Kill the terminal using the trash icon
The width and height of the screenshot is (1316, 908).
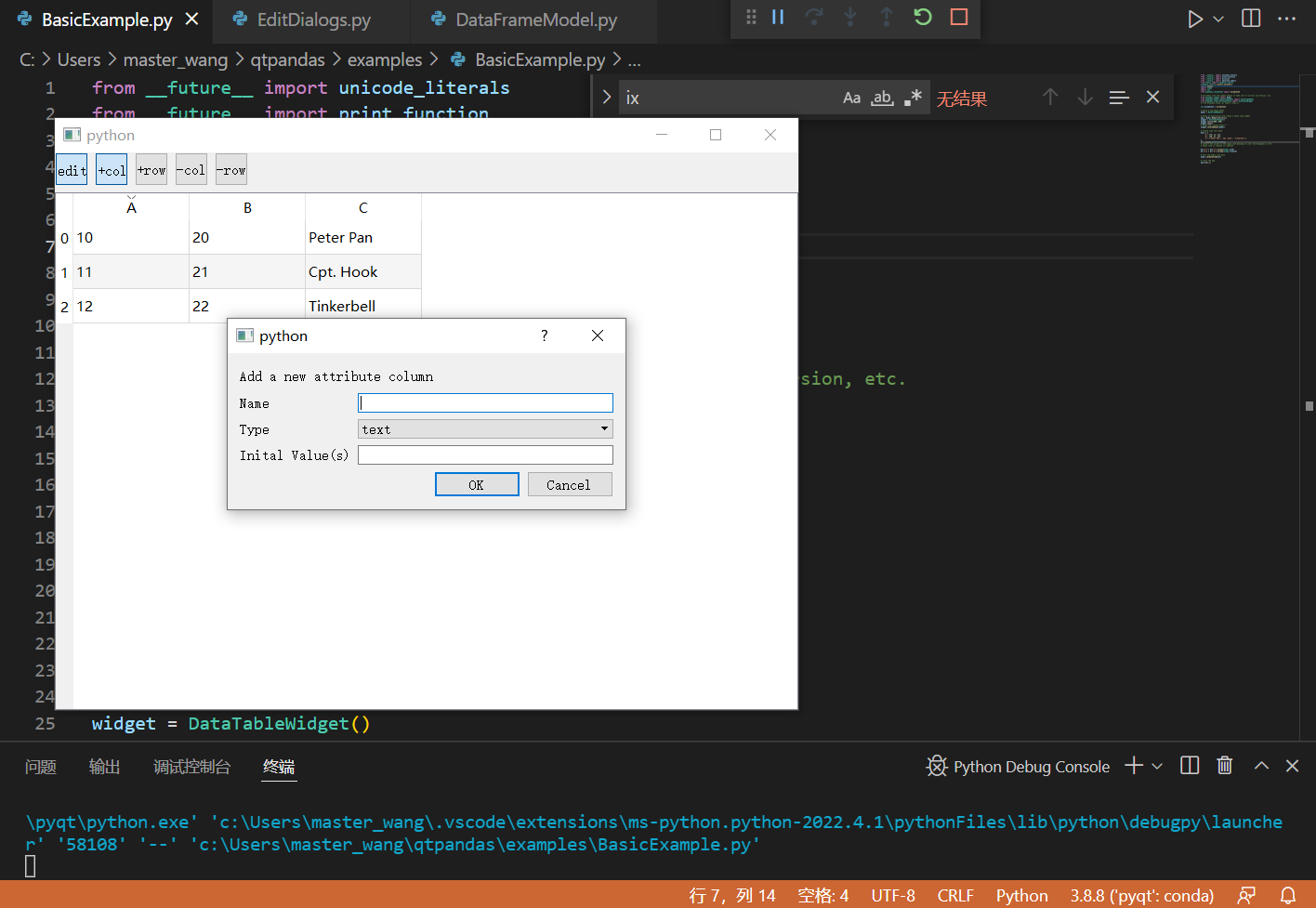click(x=1224, y=766)
